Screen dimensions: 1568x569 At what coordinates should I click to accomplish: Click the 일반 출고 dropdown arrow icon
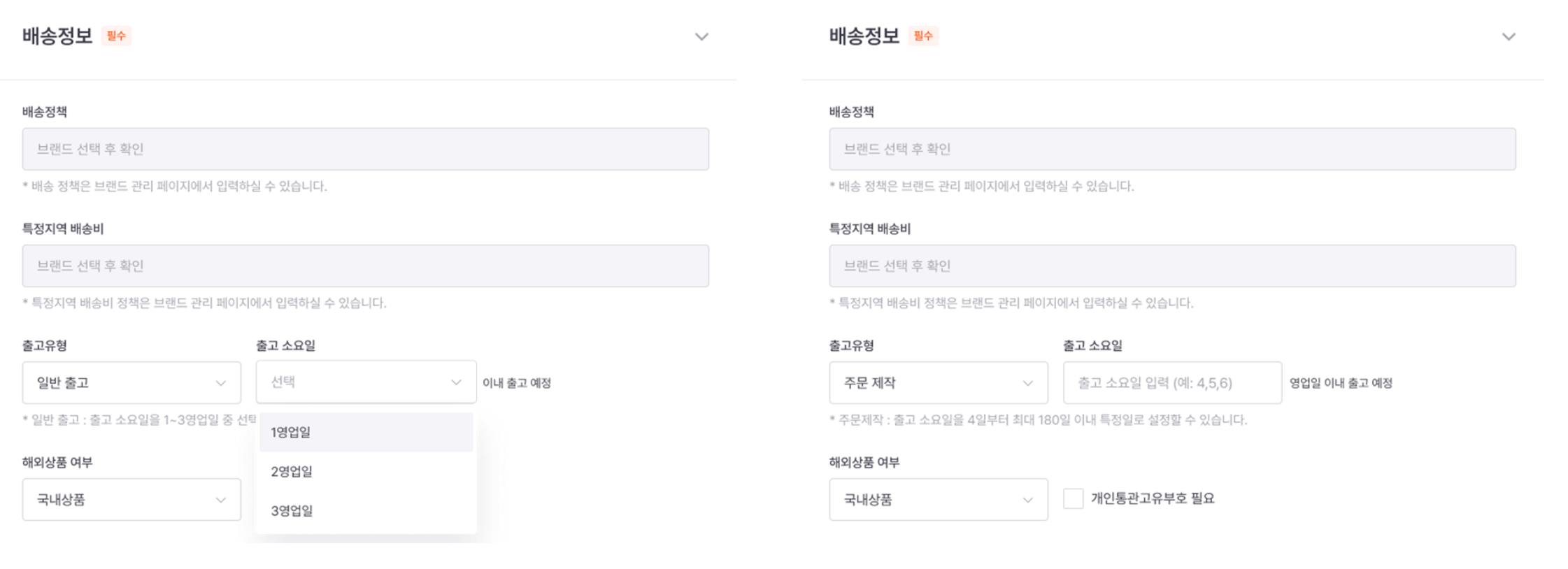click(x=220, y=383)
